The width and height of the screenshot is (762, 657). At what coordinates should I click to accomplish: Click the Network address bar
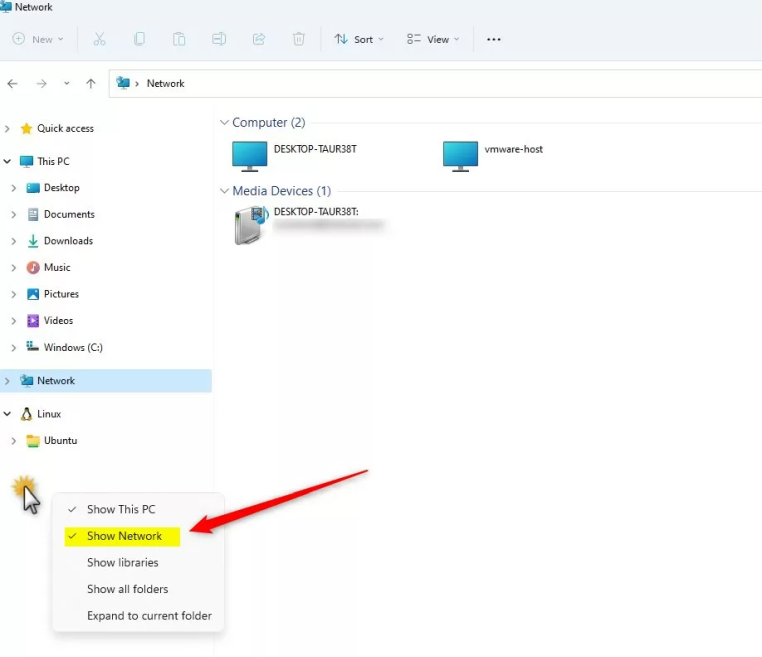coord(400,84)
